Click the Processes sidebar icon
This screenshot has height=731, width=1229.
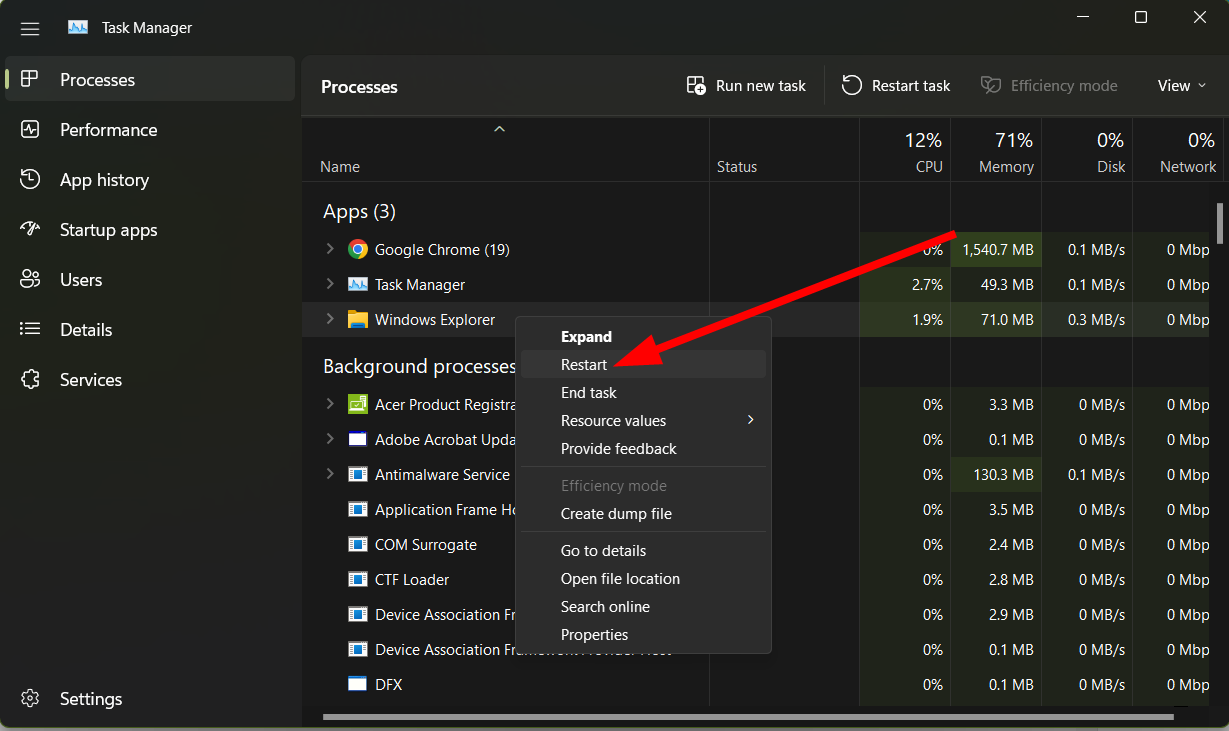30,79
